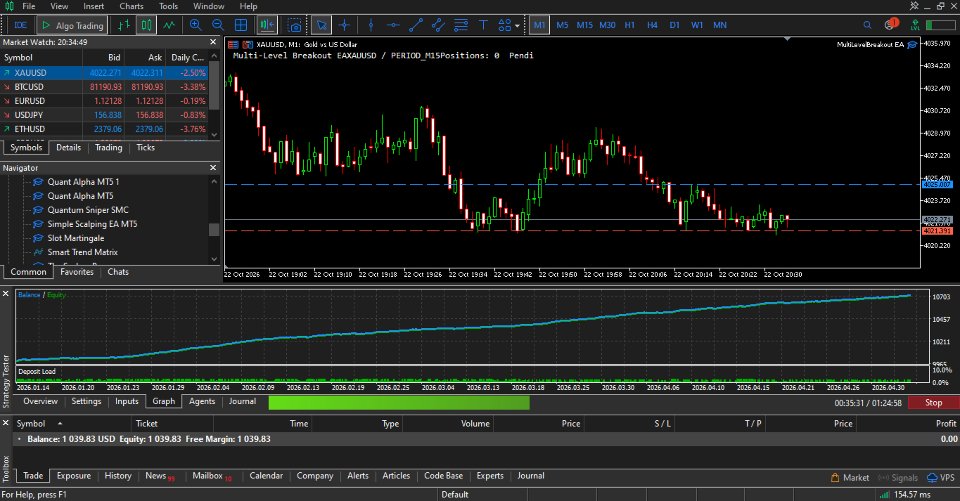Open notifications icon with red badge

pos(891,24)
